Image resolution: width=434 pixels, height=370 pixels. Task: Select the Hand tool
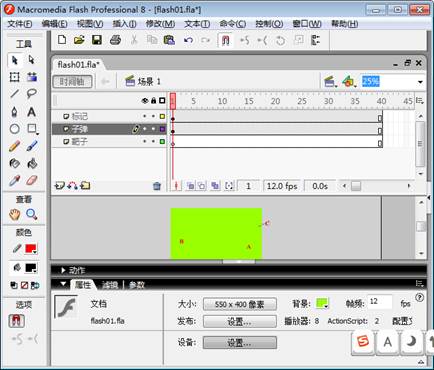(x=15, y=214)
